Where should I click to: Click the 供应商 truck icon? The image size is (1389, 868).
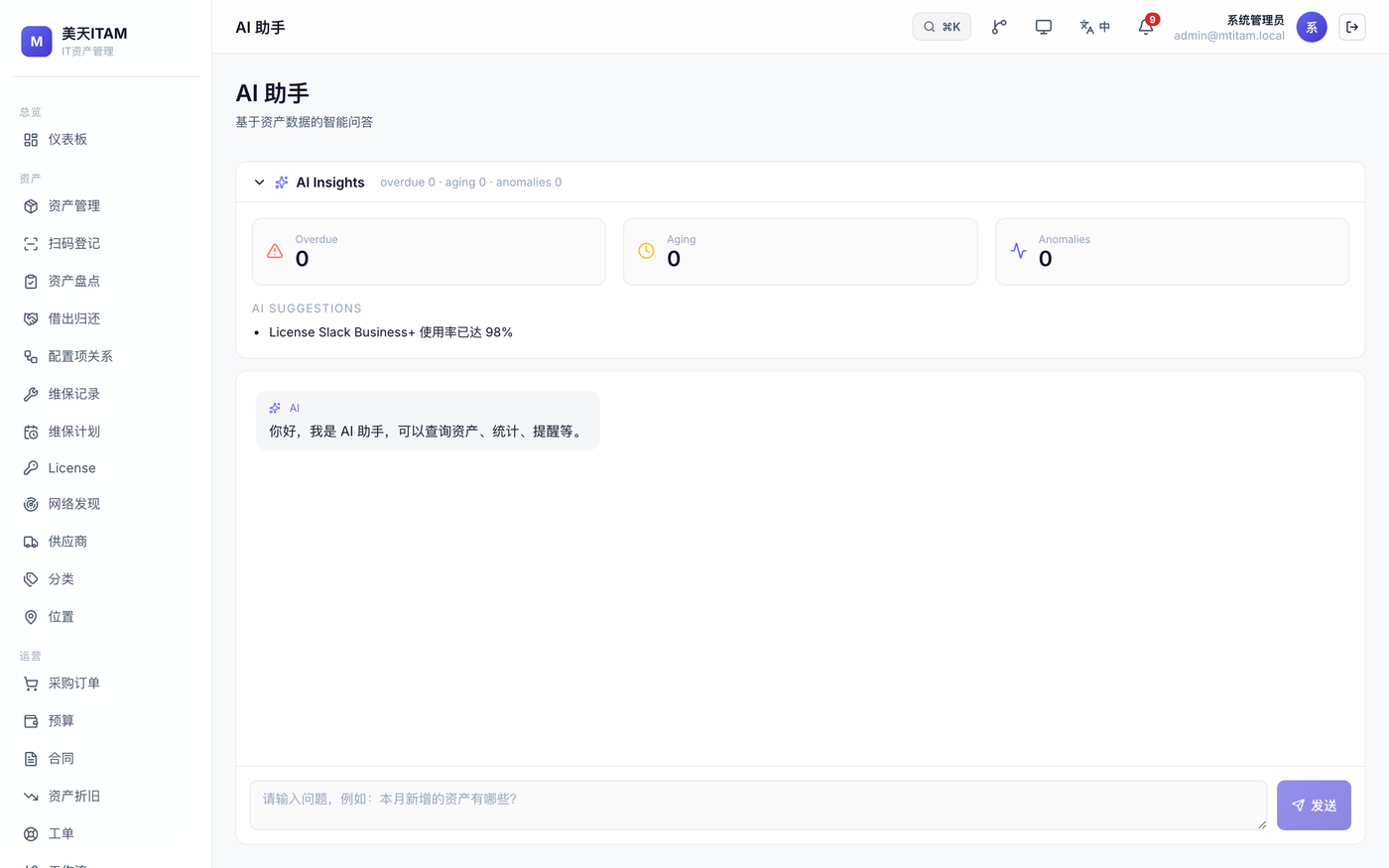click(x=31, y=543)
